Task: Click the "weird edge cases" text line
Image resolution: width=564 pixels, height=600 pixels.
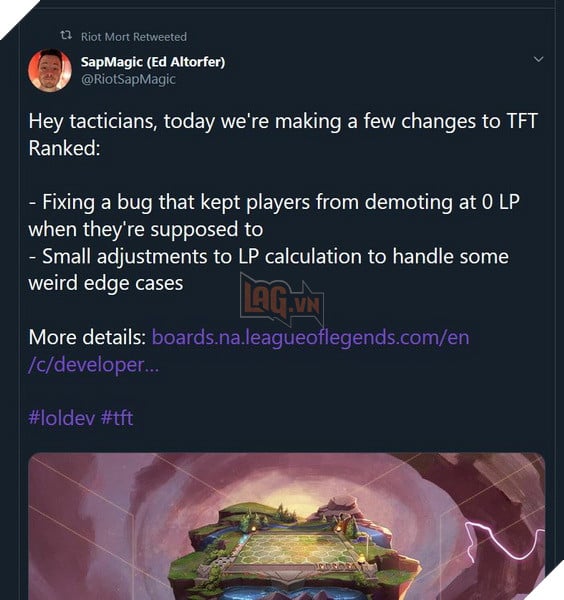Action: (x=106, y=283)
